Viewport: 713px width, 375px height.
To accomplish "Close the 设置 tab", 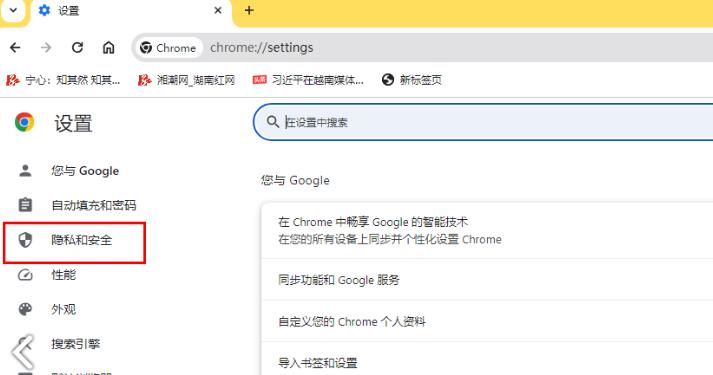I will point(218,10).
